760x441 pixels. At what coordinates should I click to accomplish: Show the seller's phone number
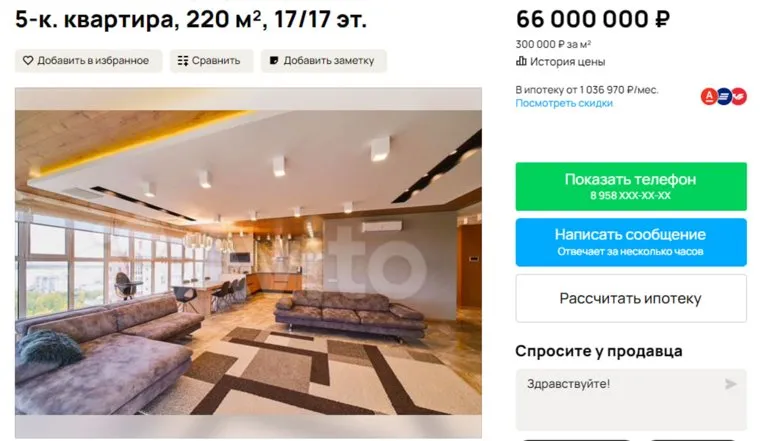tap(631, 187)
